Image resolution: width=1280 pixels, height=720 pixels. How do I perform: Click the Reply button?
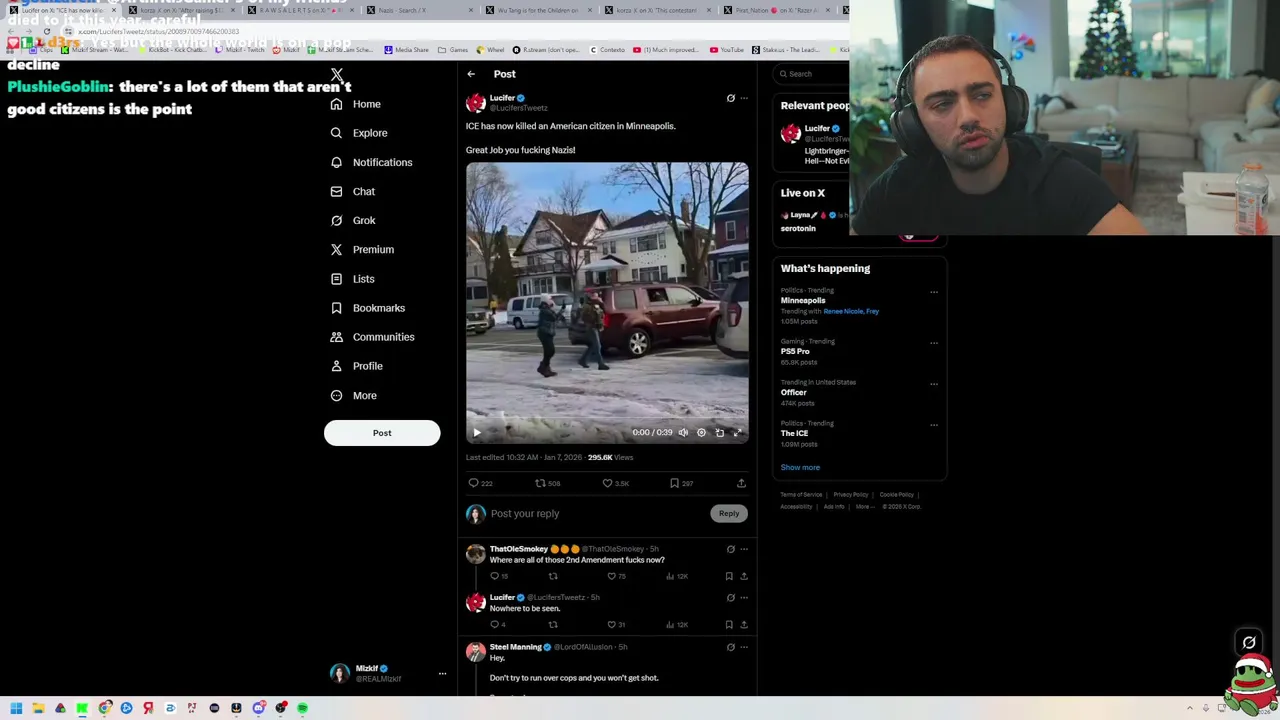tap(729, 513)
